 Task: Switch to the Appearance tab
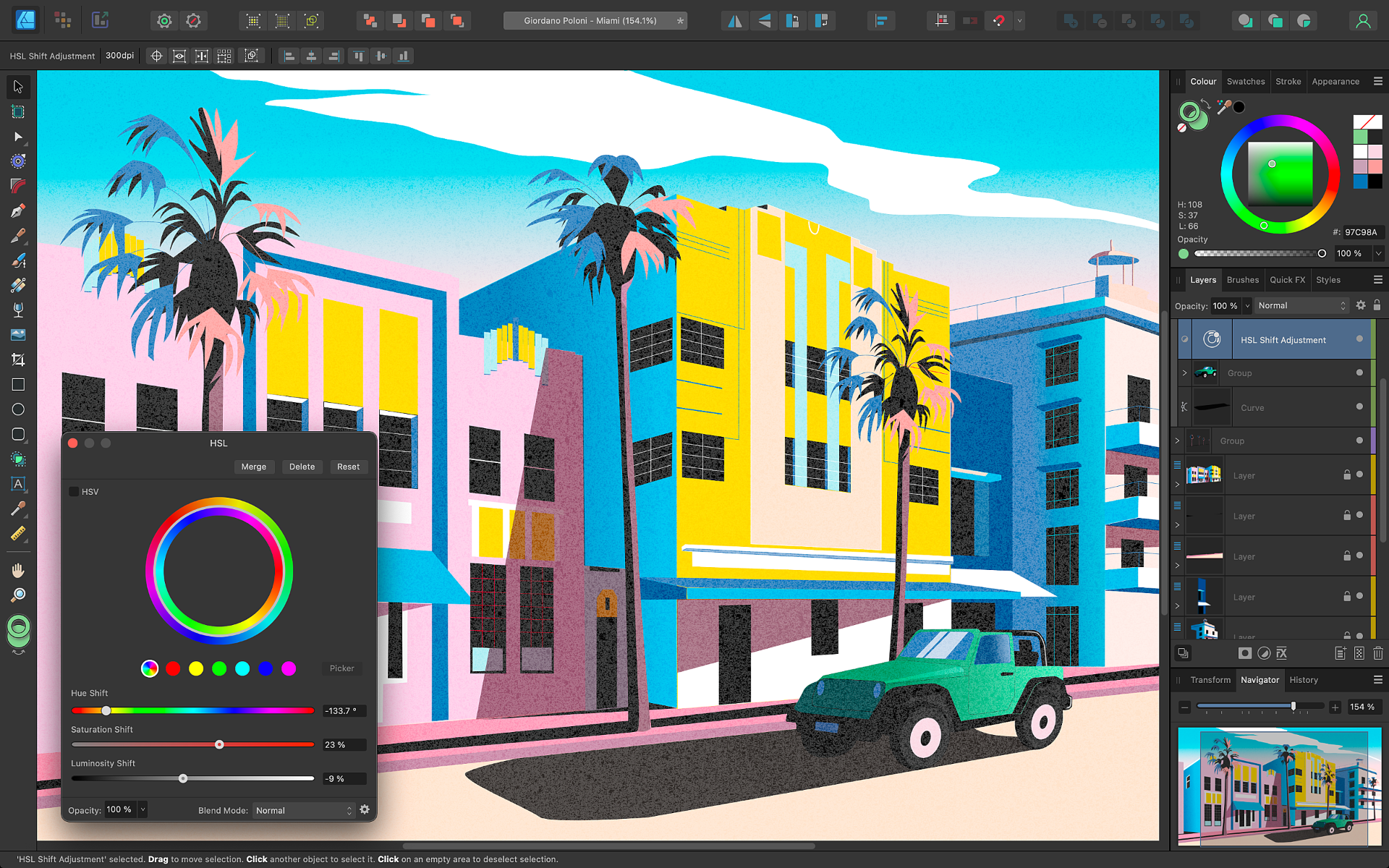click(1335, 81)
